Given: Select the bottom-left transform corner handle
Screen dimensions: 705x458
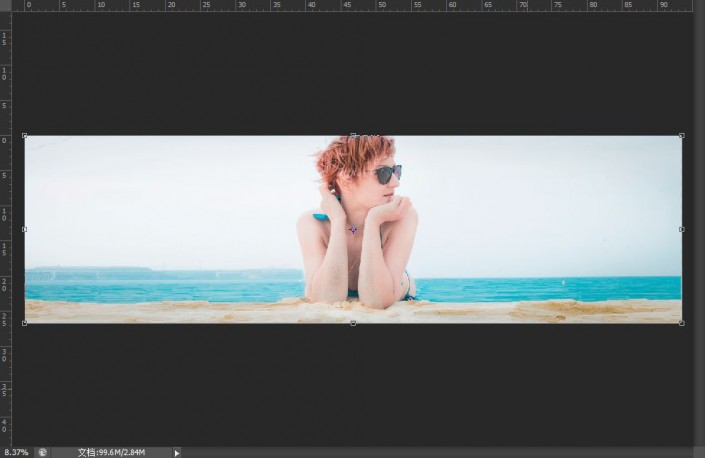Looking at the screenshot, I should (x=25, y=323).
